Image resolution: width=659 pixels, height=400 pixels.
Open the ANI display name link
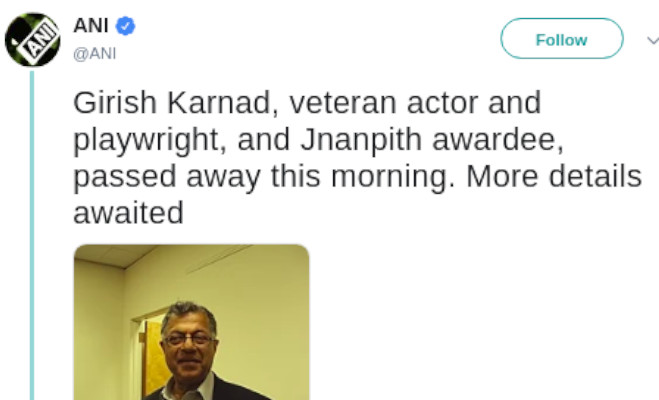point(91,25)
